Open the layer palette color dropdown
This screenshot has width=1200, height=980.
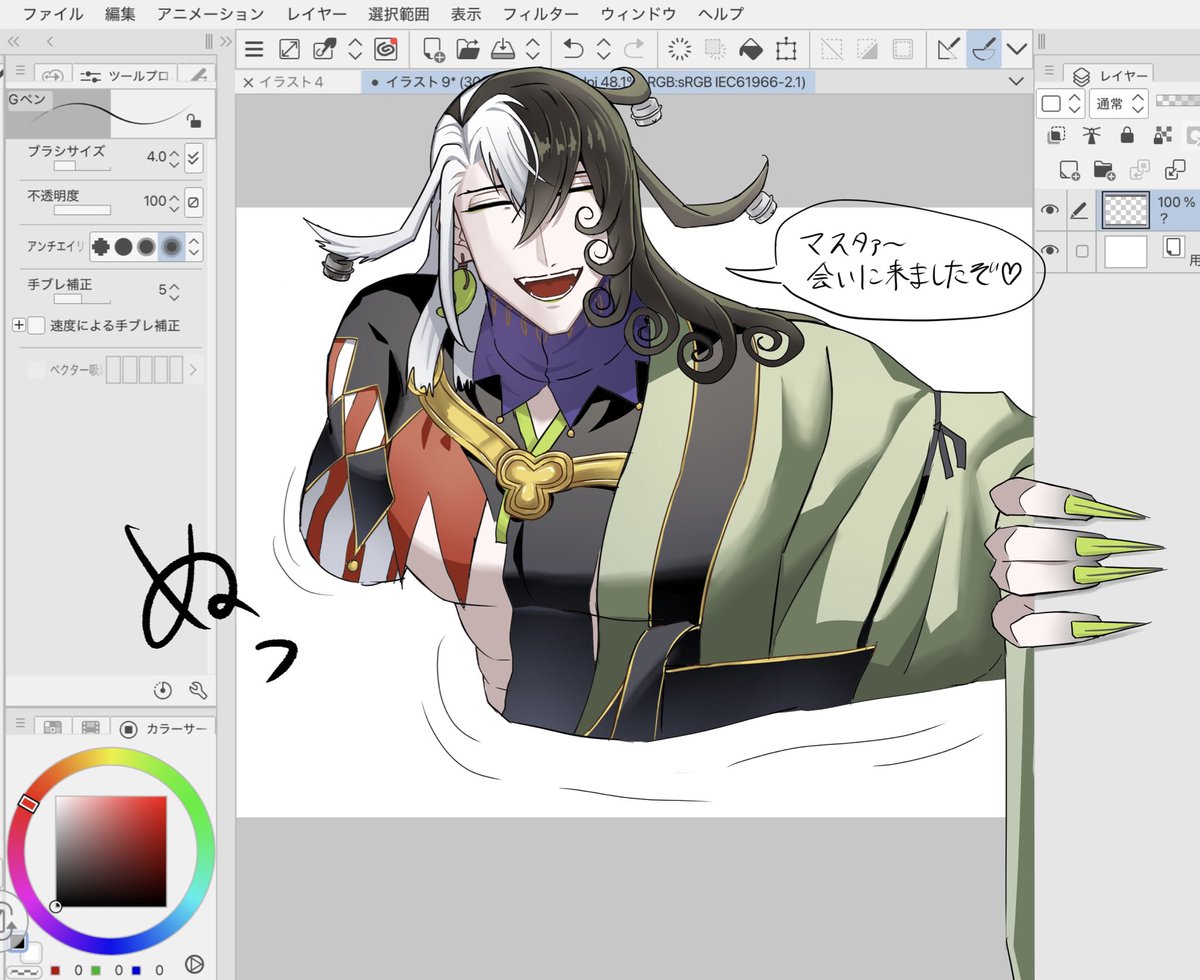point(1061,103)
